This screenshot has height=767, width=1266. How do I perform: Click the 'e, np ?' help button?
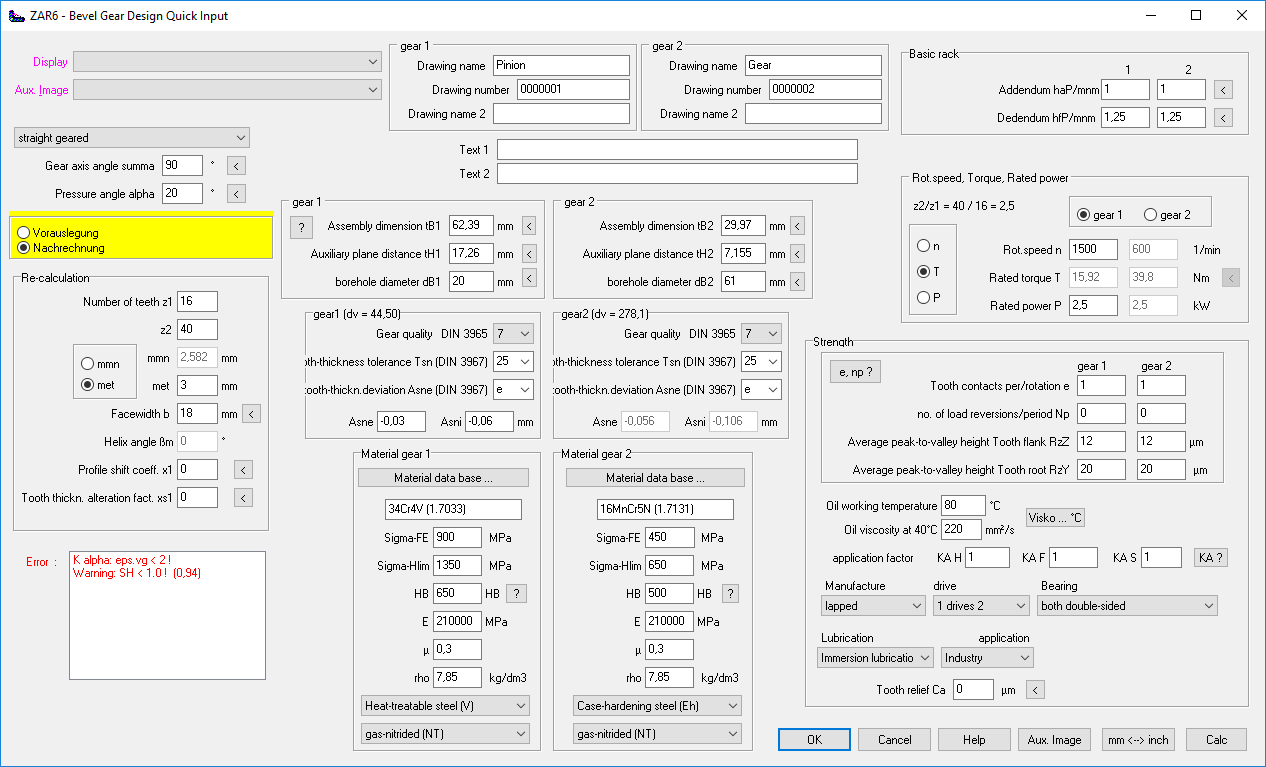(855, 372)
